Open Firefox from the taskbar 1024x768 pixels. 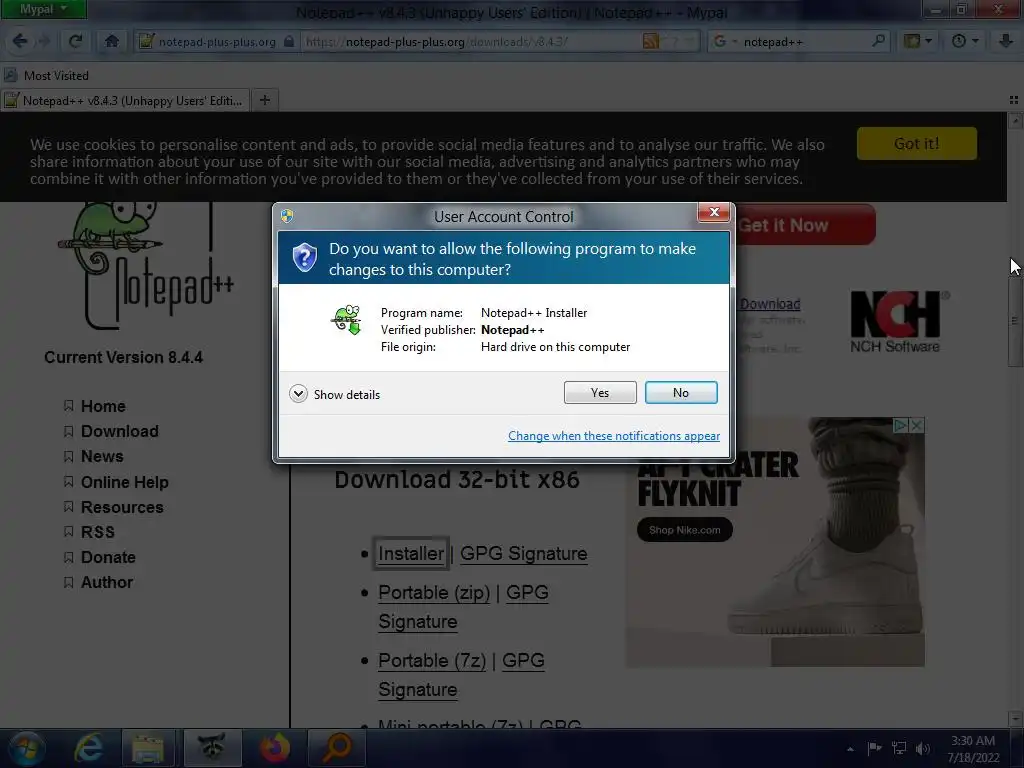[275, 748]
